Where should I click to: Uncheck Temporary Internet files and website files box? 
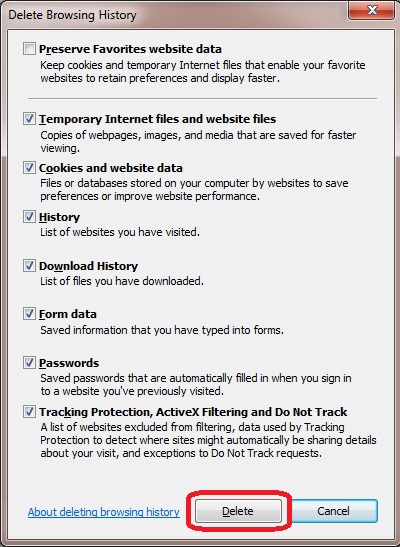pyautogui.click(x=29, y=119)
